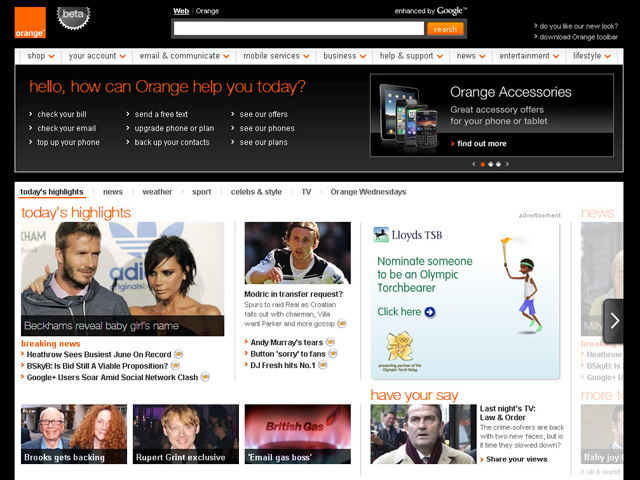The image size is (640, 480).
Task: Click the star icon beside Heathrow headline
Action: (178, 354)
